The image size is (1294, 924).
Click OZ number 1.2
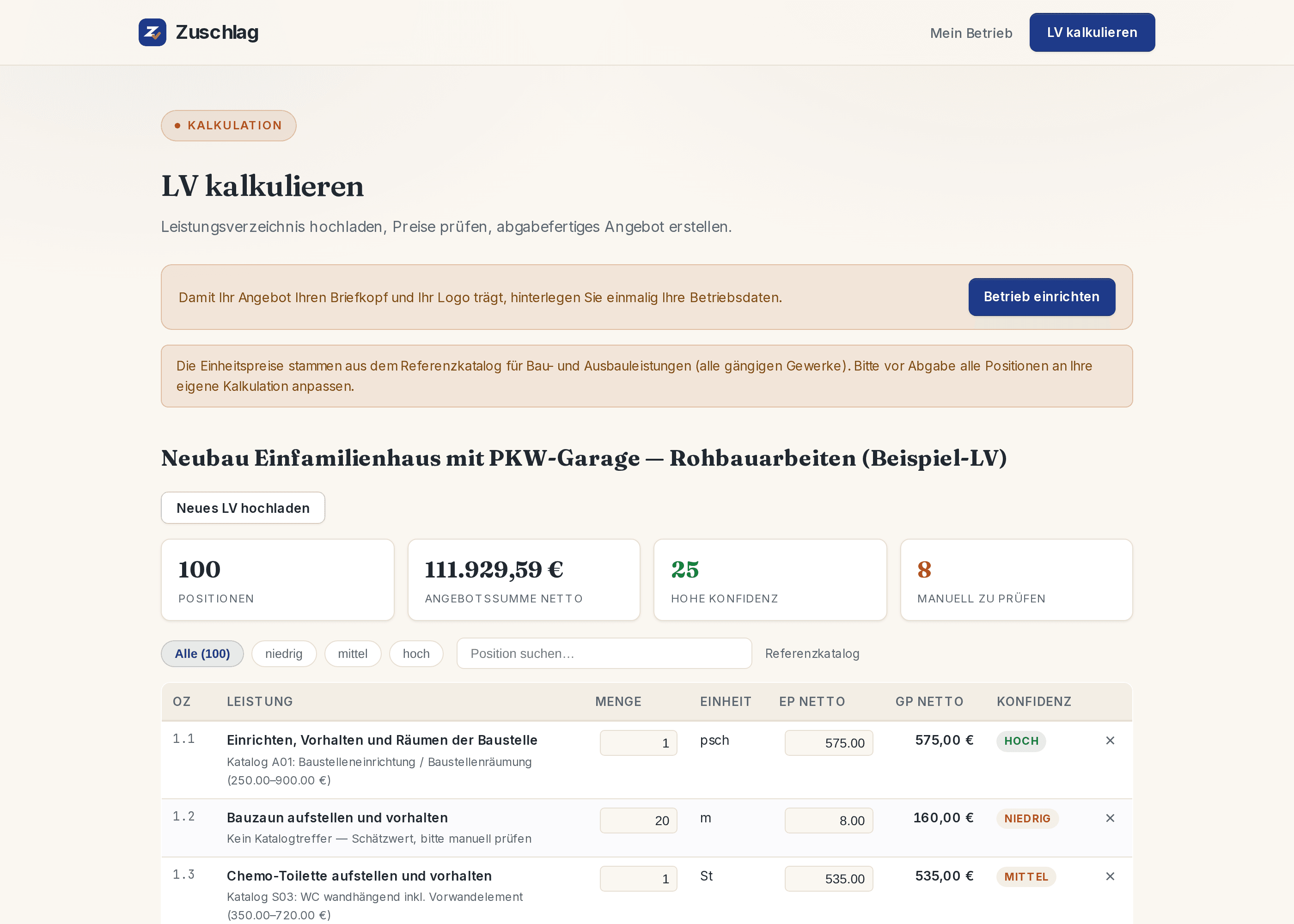(183, 816)
